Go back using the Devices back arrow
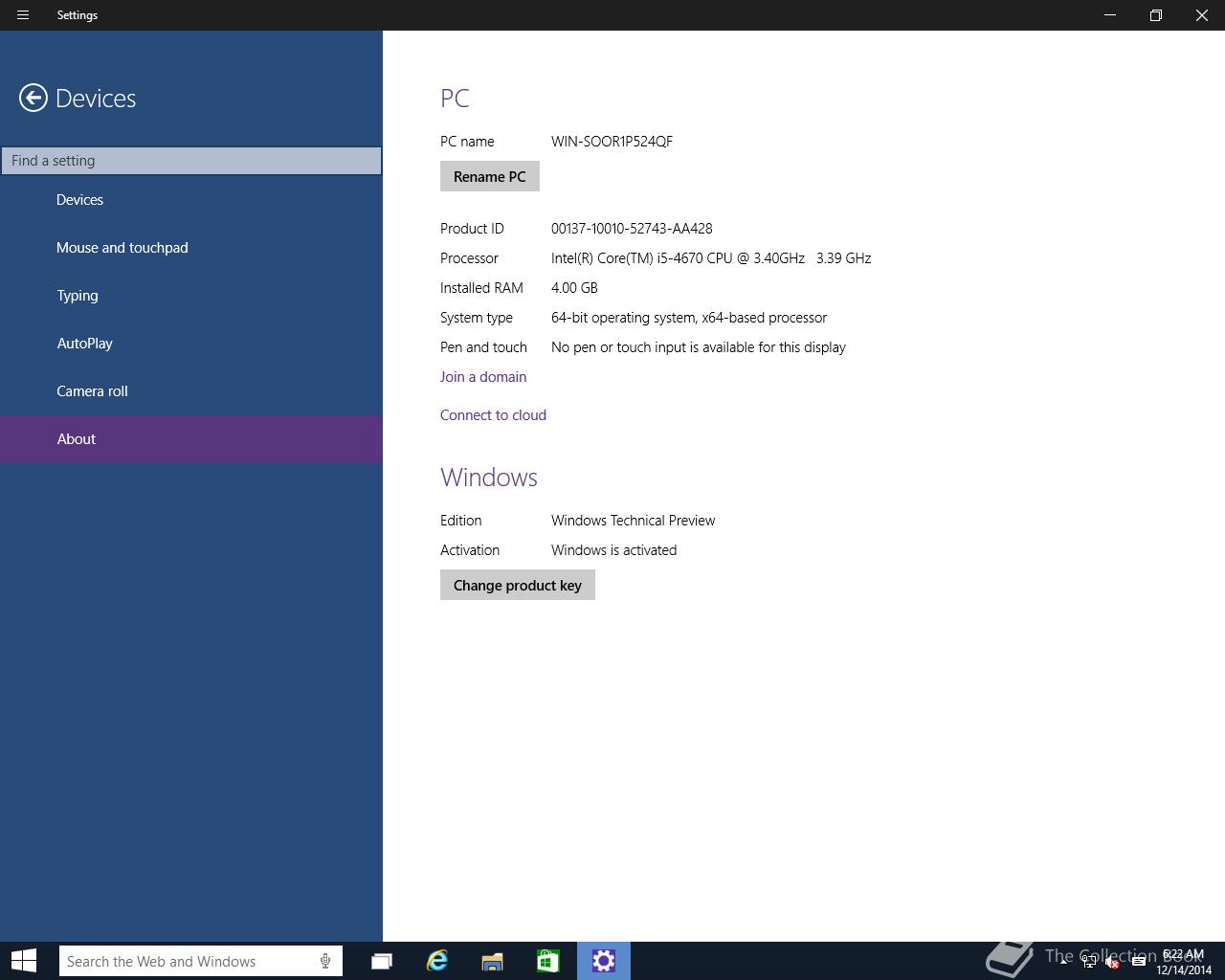1225x980 pixels. click(x=33, y=98)
